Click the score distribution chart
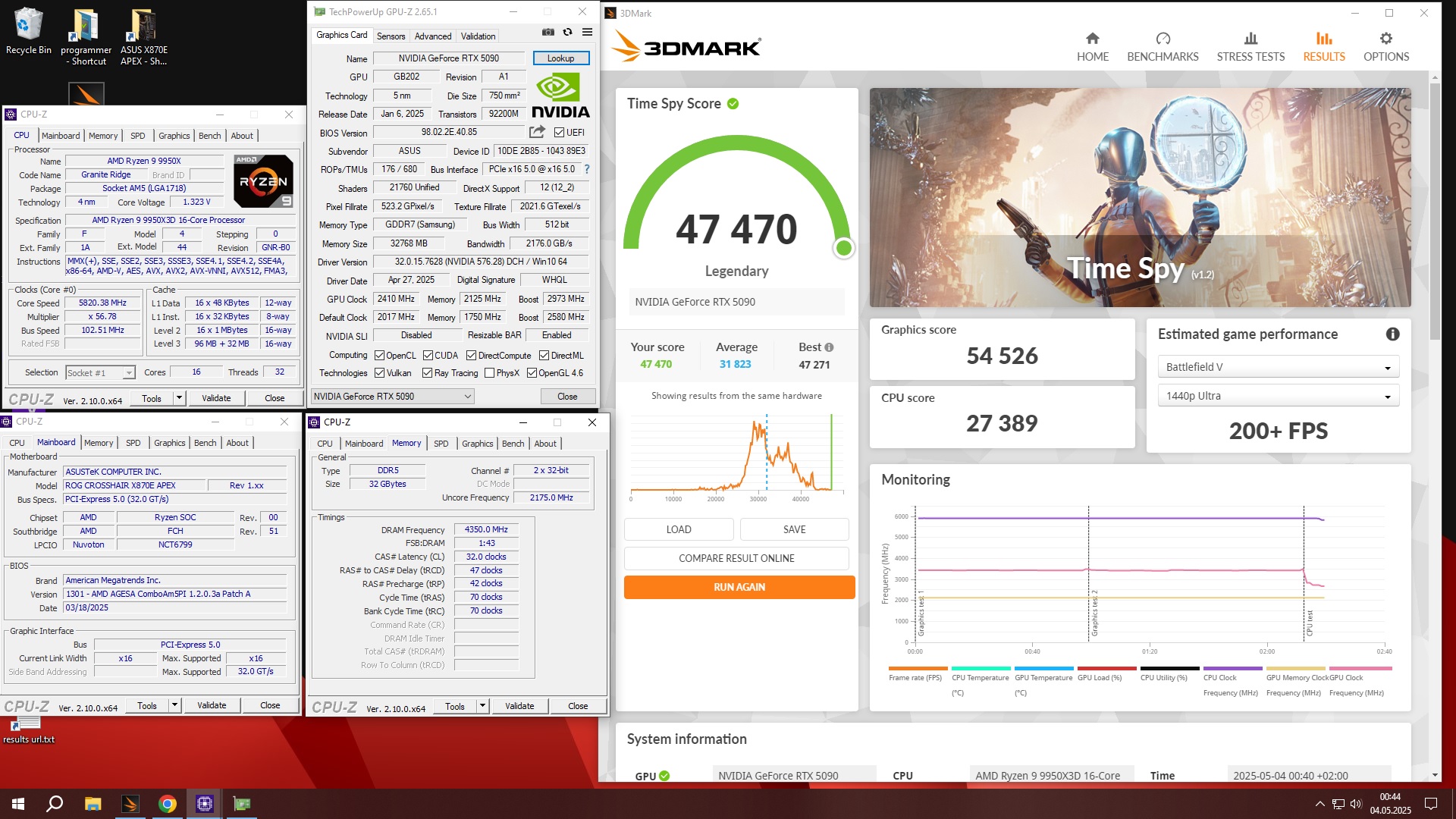Viewport: 1456px width, 819px height. [x=736, y=455]
